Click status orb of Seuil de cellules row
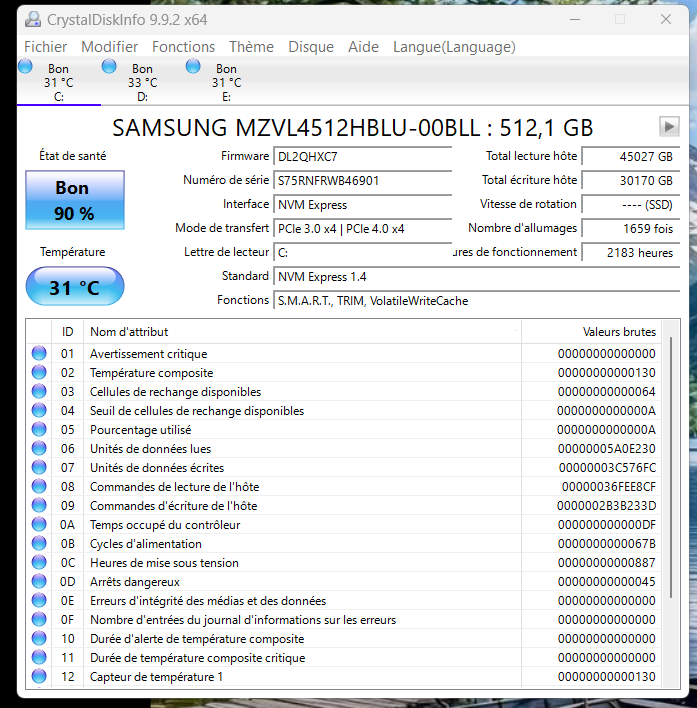The height and width of the screenshot is (708, 697). tap(39, 410)
